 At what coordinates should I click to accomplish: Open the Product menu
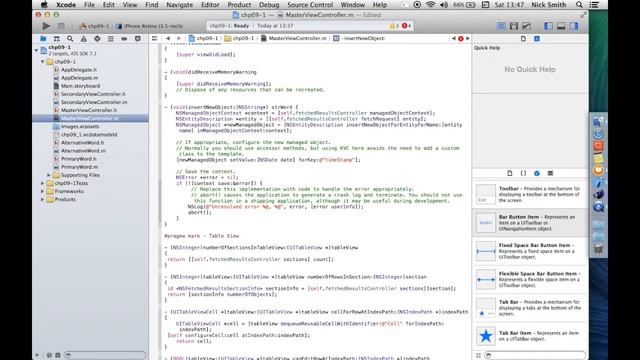[x=239, y=5]
